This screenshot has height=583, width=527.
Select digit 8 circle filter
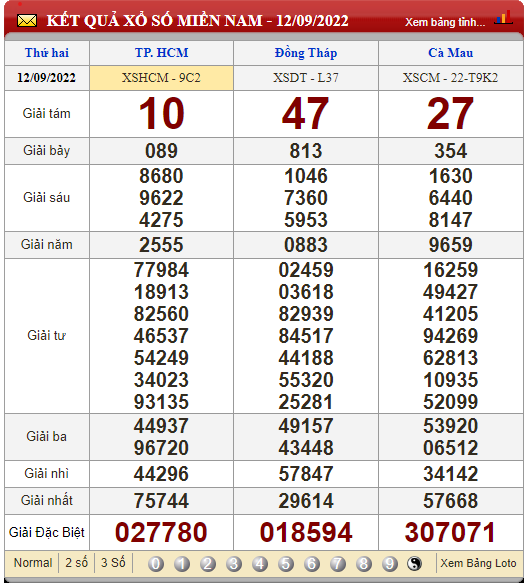tap(364, 564)
